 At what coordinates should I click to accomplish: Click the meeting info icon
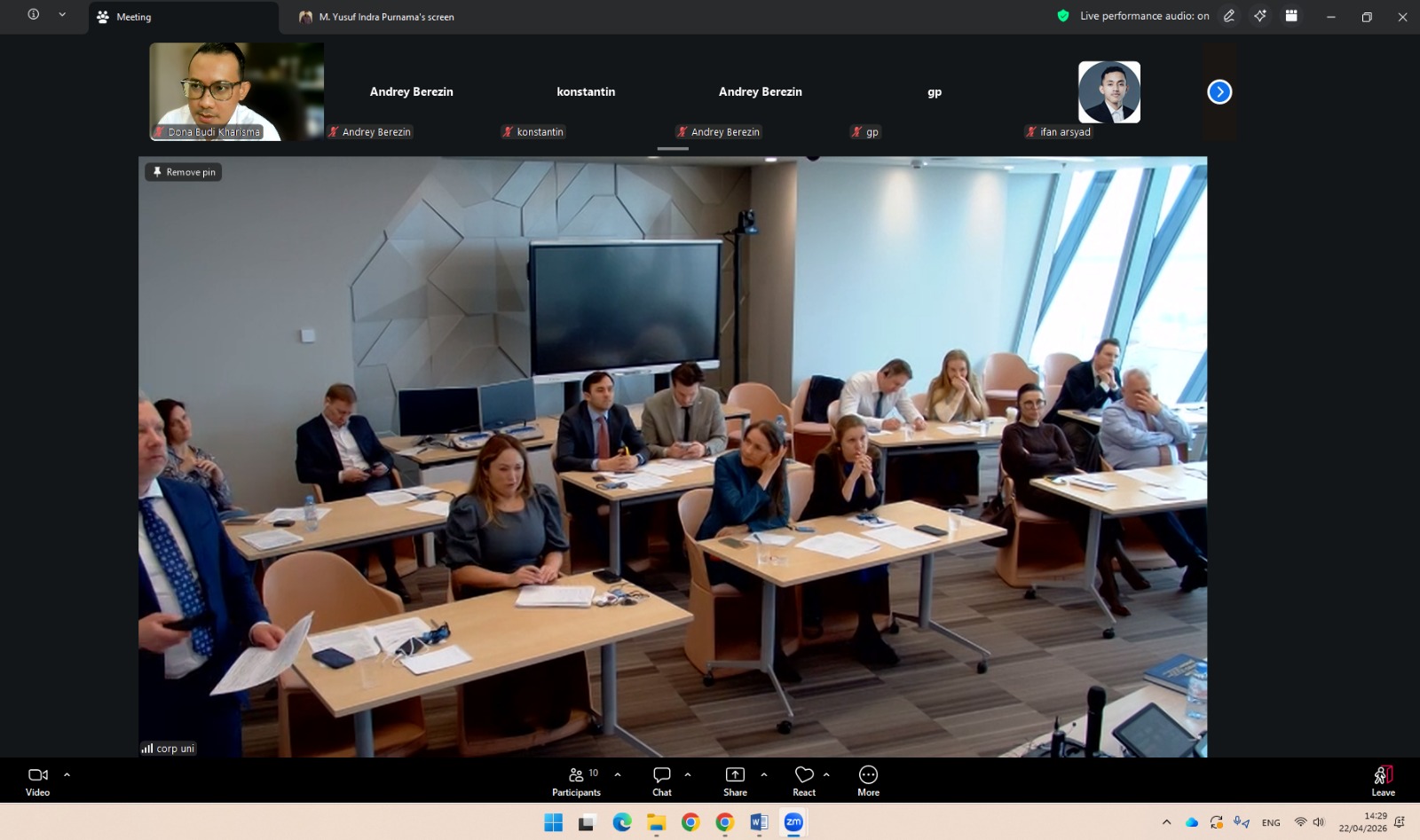click(x=34, y=15)
